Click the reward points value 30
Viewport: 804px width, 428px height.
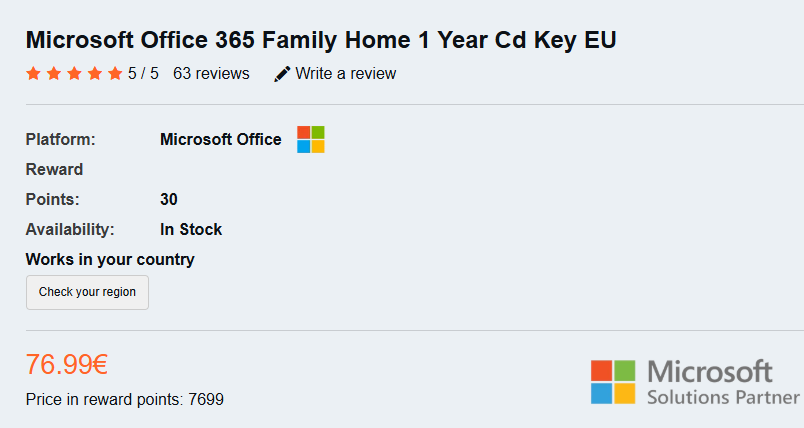[x=169, y=199]
